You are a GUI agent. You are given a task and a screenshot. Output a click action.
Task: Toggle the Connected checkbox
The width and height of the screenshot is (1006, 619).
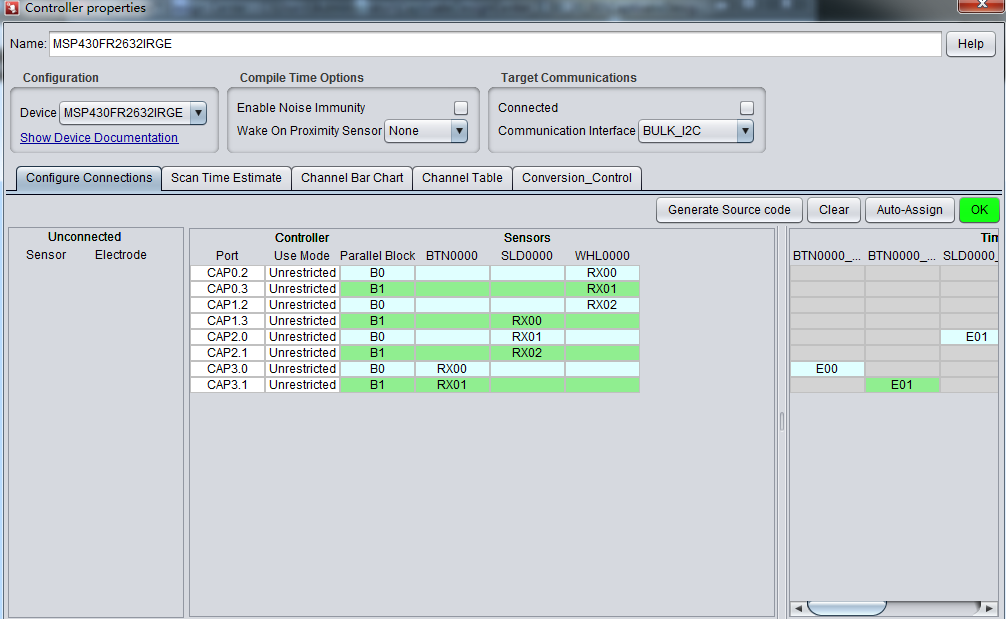746,108
